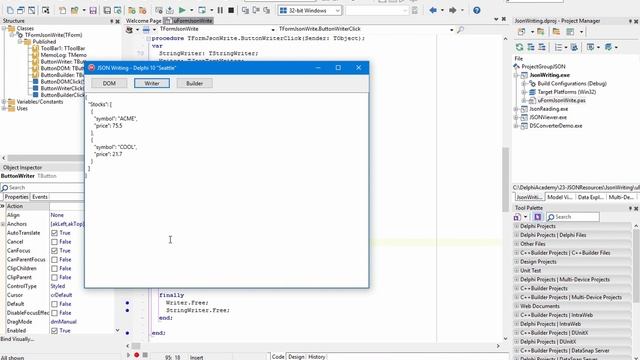The width and height of the screenshot is (640, 360).
Task: Expand the Delphi Projects palette category
Action: 517,226
